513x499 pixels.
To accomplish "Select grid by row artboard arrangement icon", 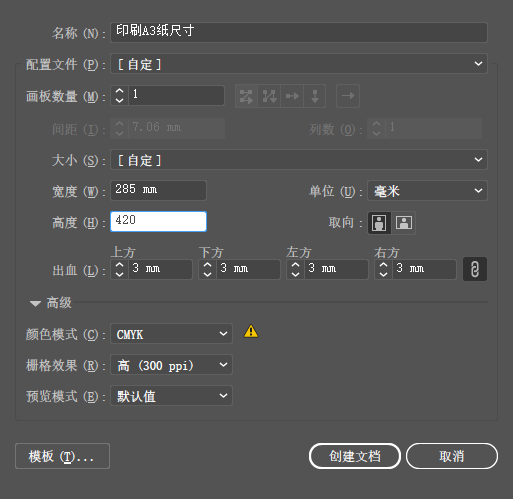I will pos(246,96).
